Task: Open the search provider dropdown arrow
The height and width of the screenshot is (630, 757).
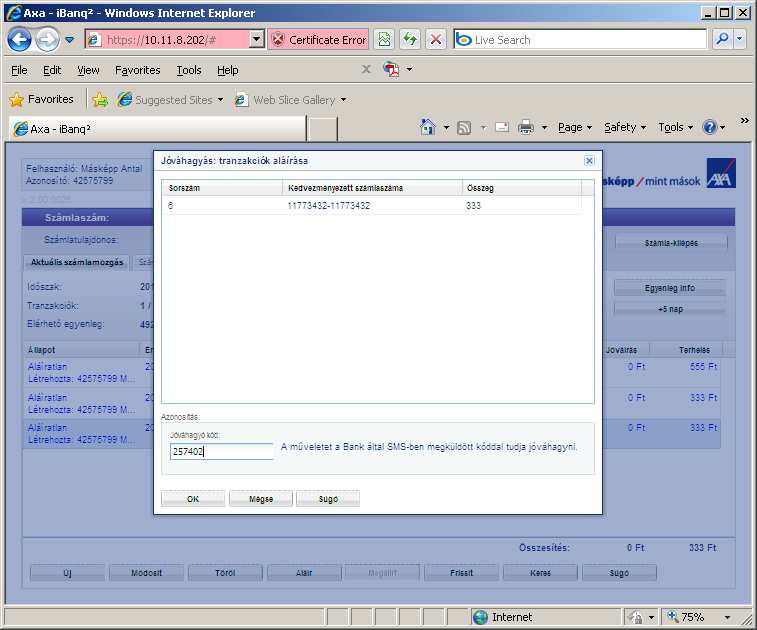Action: point(740,40)
